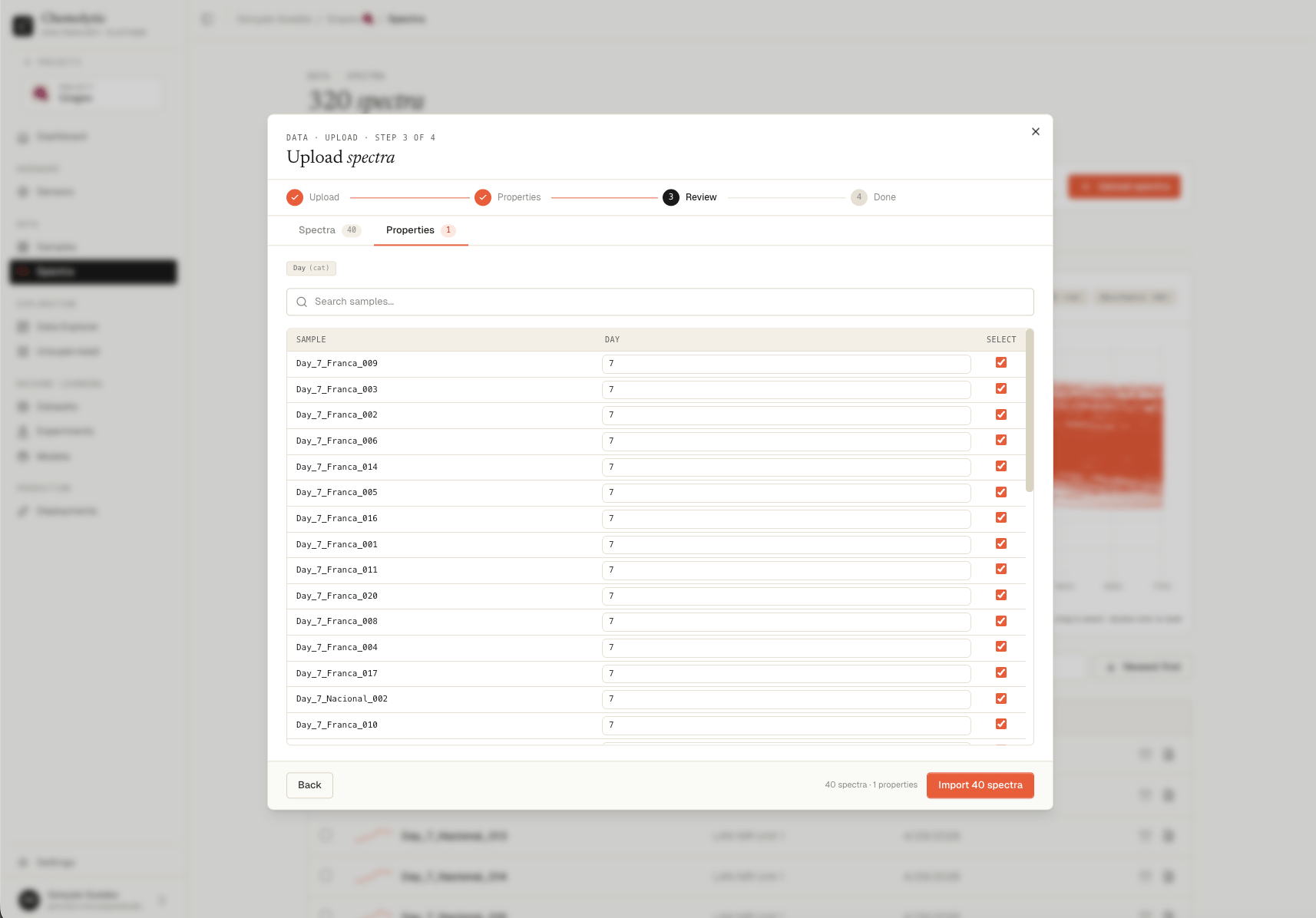Close the Upload spectra dialog
This screenshot has width=1316, height=918.
(x=1035, y=131)
